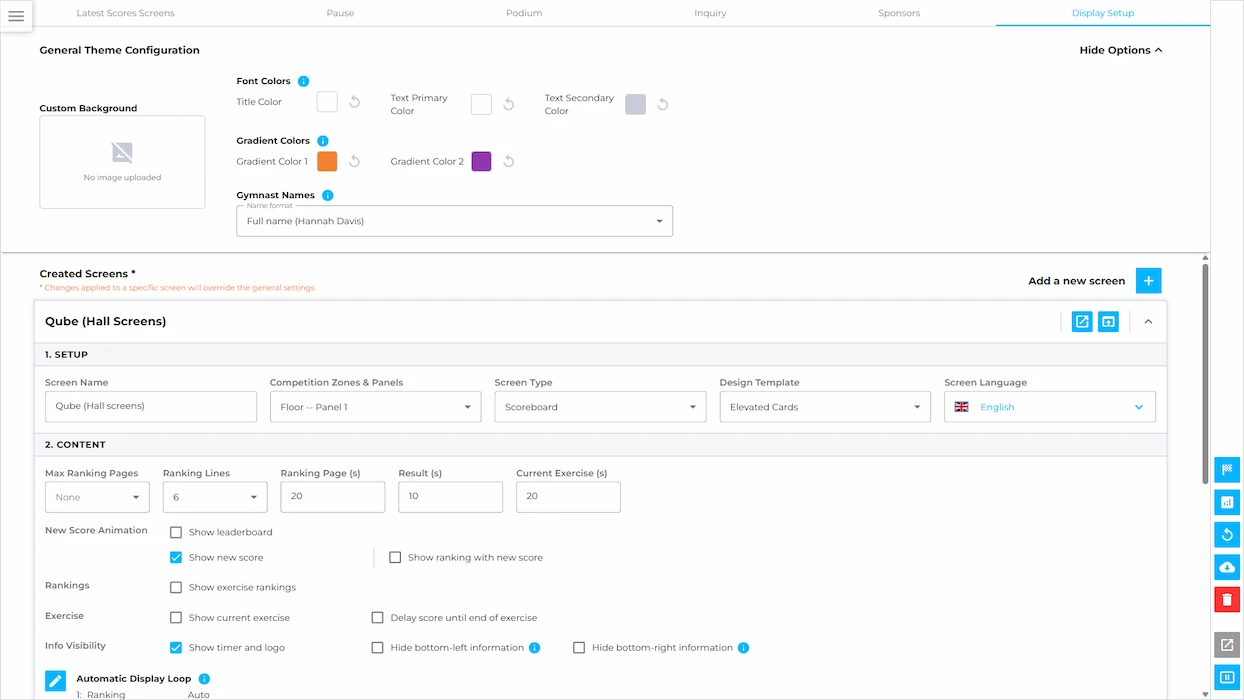Select the Display Setup tab
The image size is (1244, 700).
[1103, 13]
